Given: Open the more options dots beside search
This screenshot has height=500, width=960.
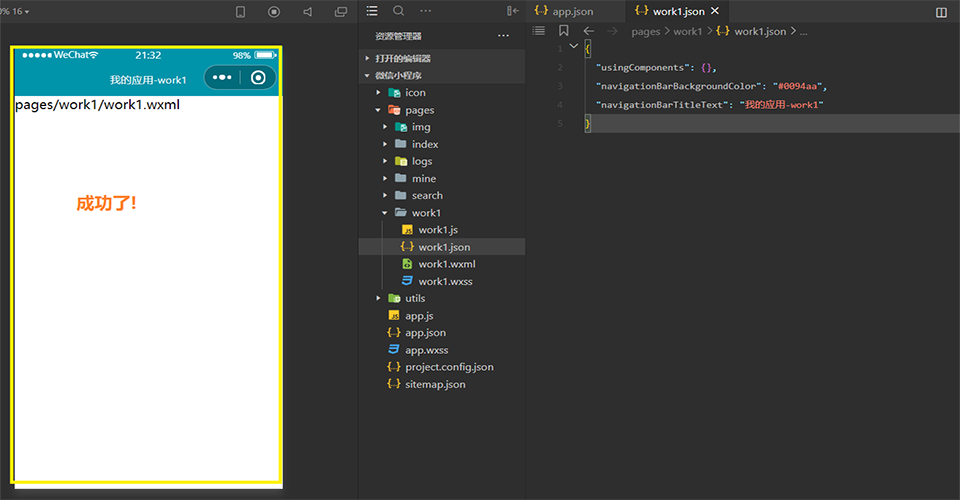Looking at the screenshot, I should [x=426, y=10].
